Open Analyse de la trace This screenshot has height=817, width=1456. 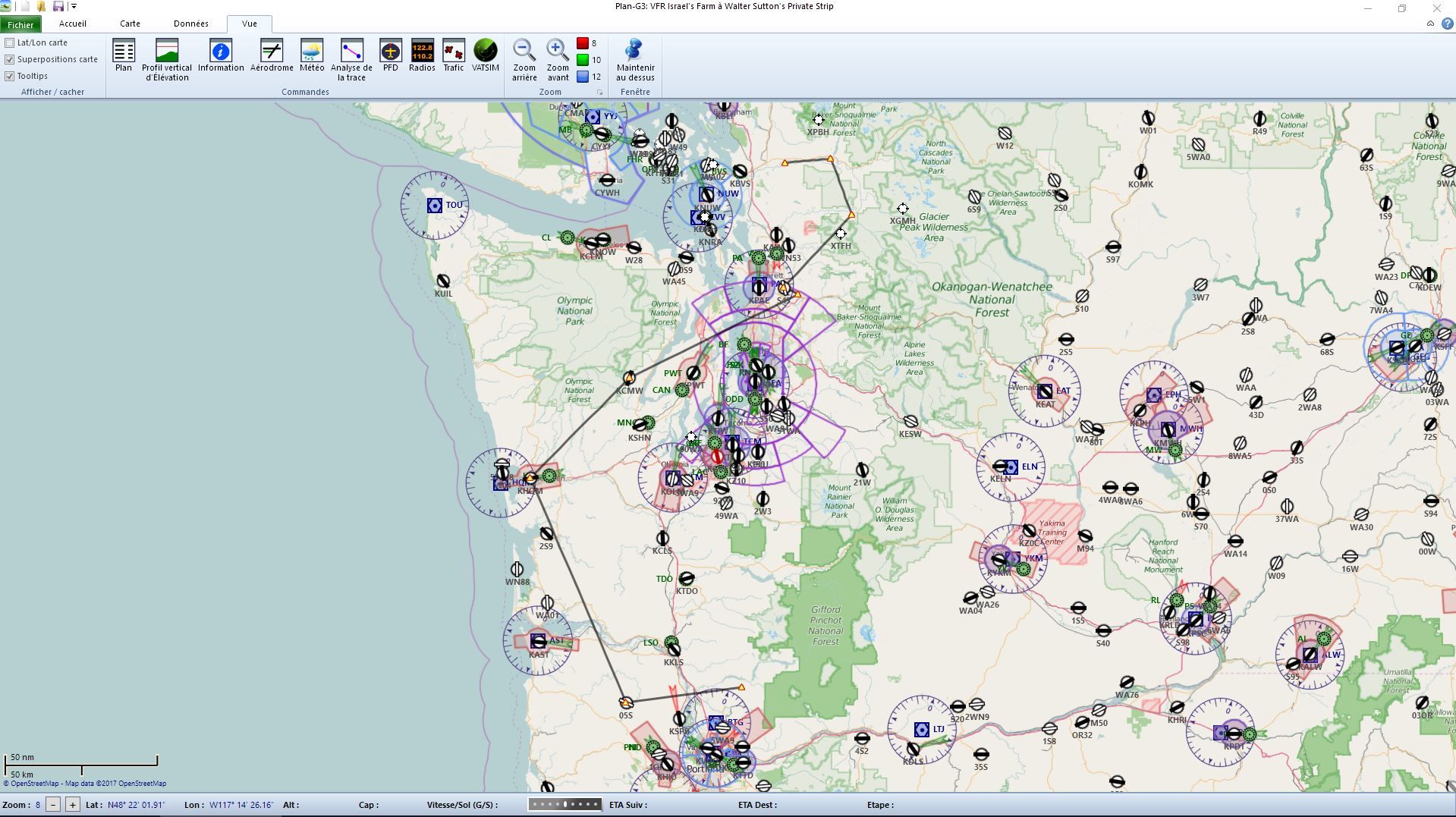(351, 60)
